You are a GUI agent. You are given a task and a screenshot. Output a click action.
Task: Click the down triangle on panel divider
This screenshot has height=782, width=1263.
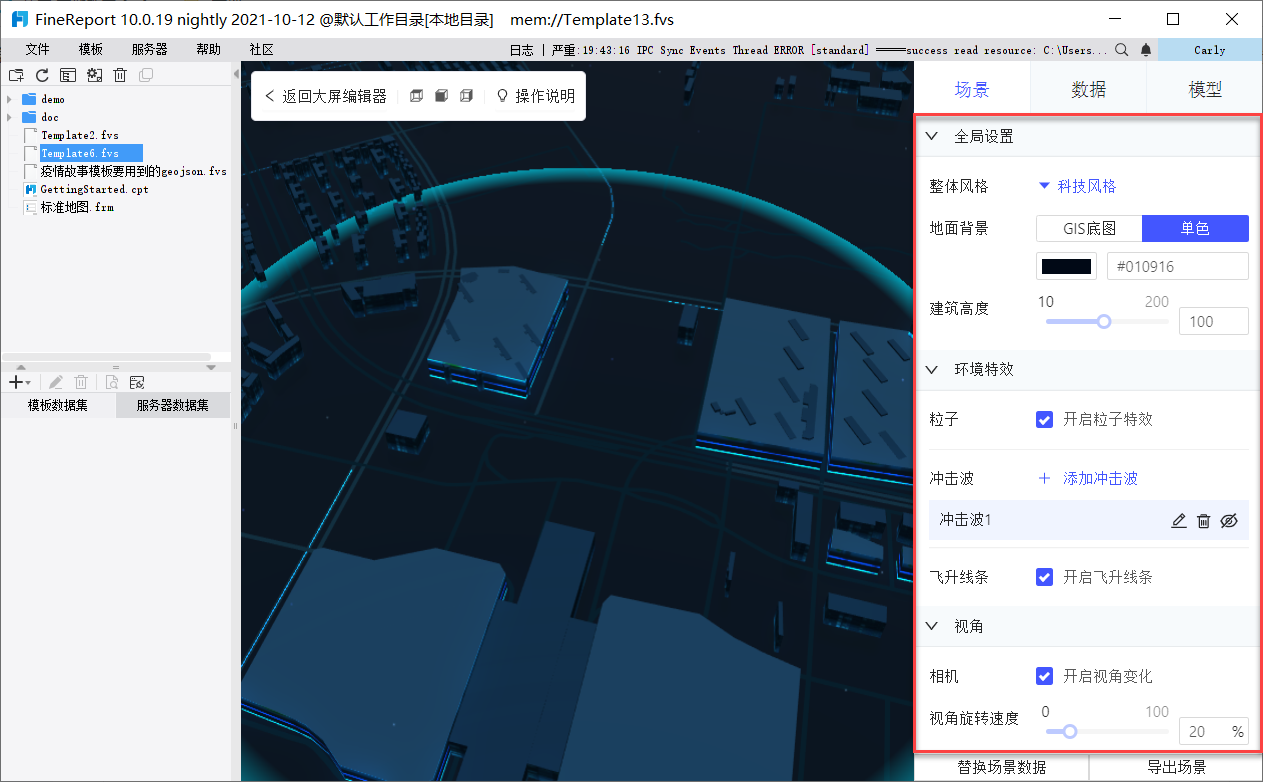tap(211, 367)
